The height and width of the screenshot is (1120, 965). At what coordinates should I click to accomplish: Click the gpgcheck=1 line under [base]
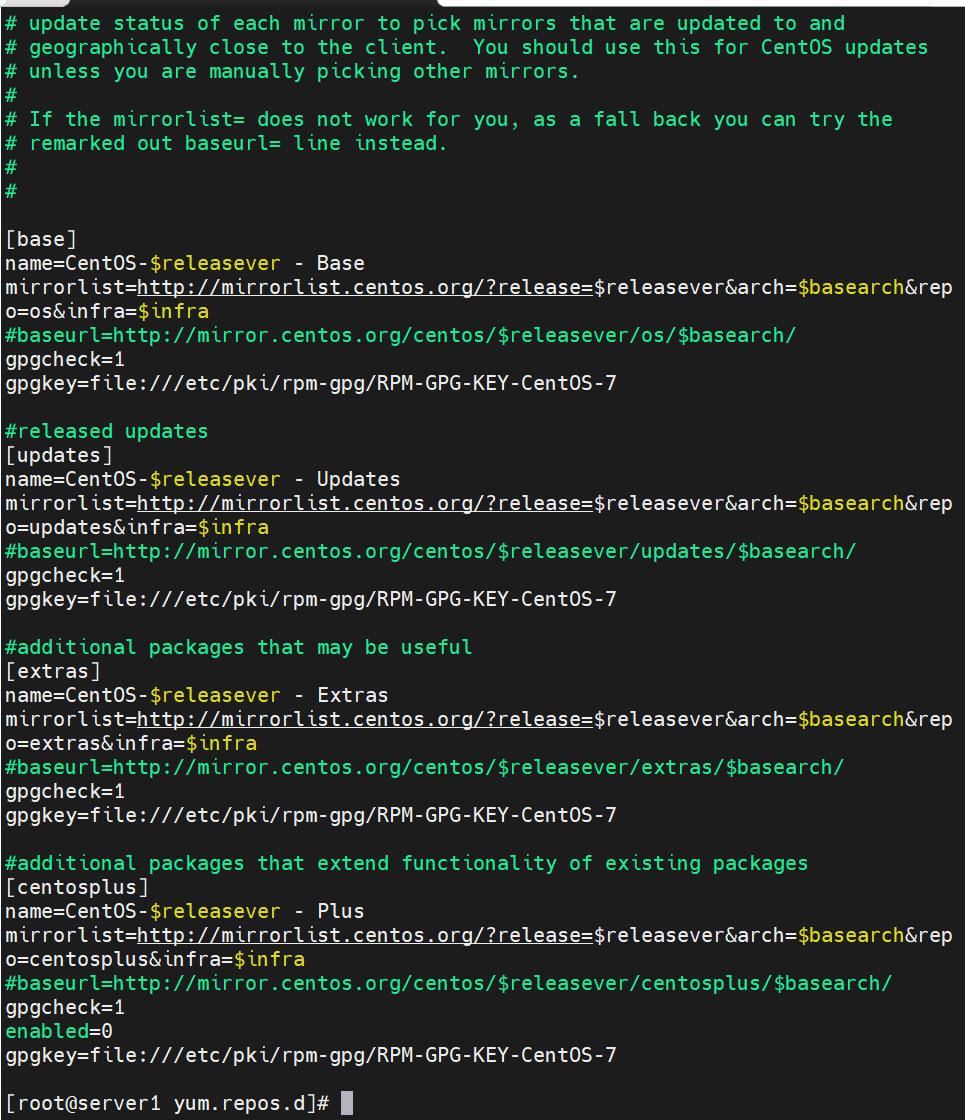click(65, 359)
